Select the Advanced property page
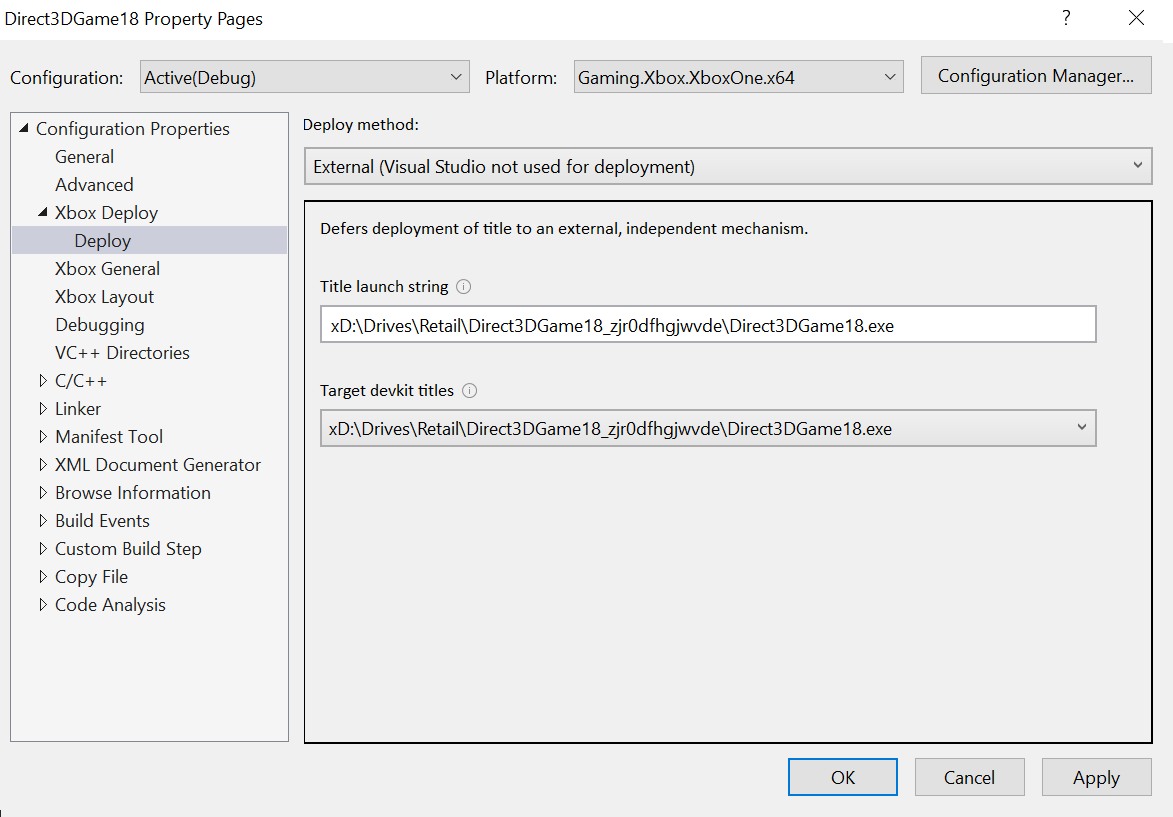This screenshot has width=1173, height=817. (94, 185)
